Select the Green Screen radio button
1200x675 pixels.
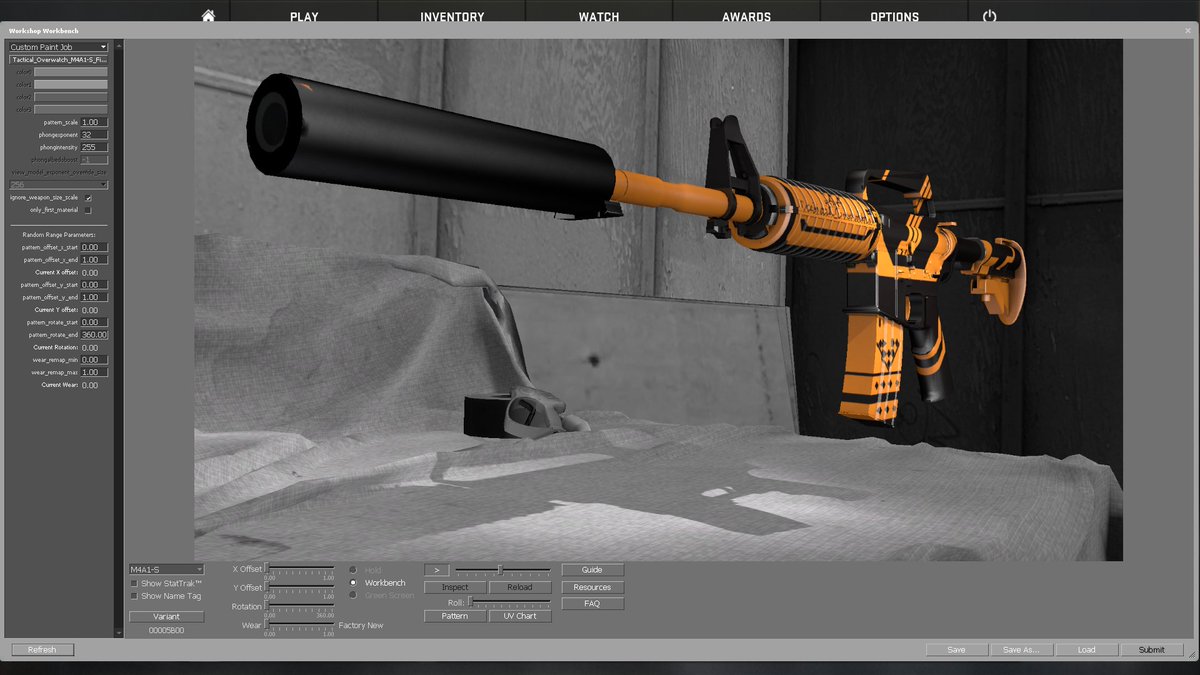pos(355,596)
